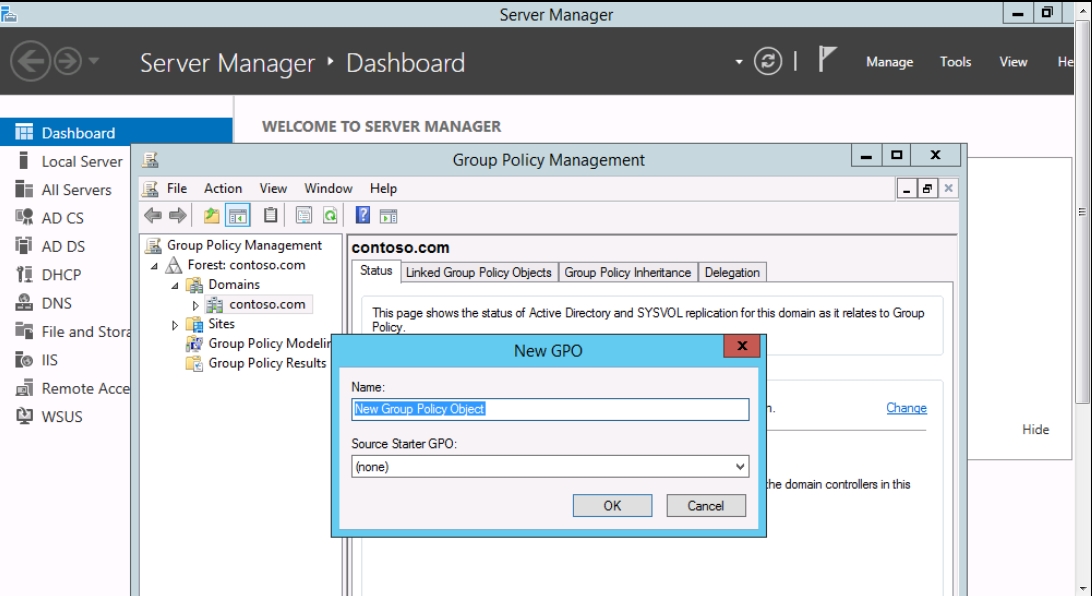The height and width of the screenshot is (596, 1092).
Task: Expand the contoso.com domain node
Action: coord(196,305)
